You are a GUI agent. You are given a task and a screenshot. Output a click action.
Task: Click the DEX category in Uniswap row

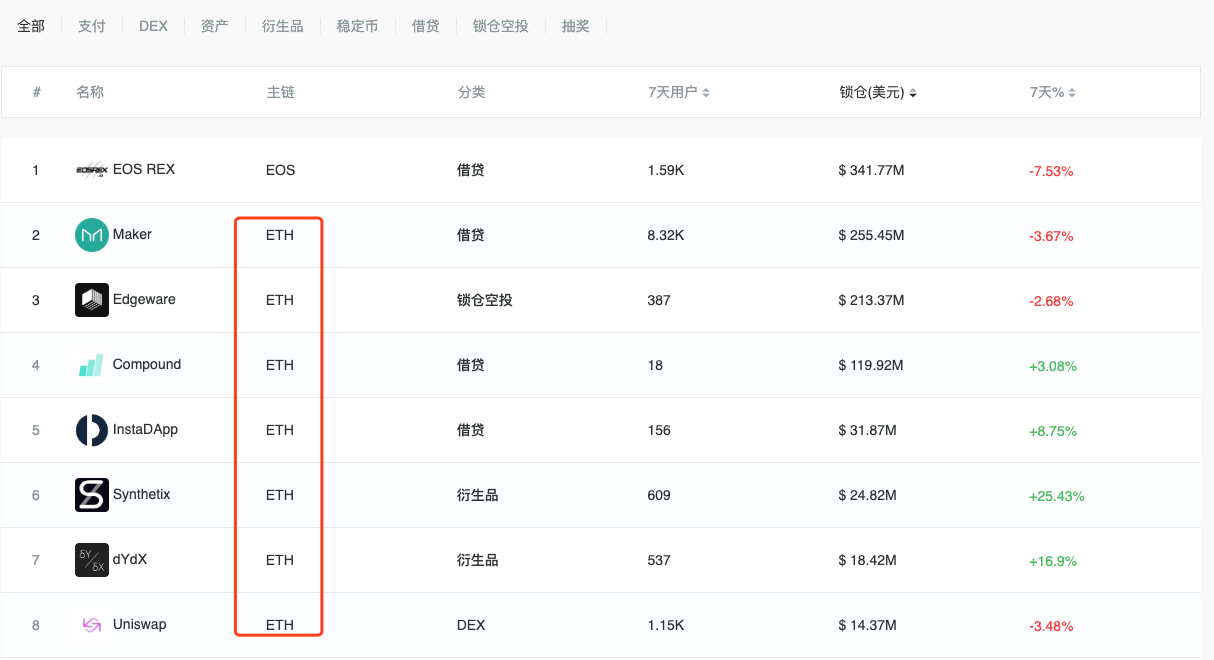(471, 625)
